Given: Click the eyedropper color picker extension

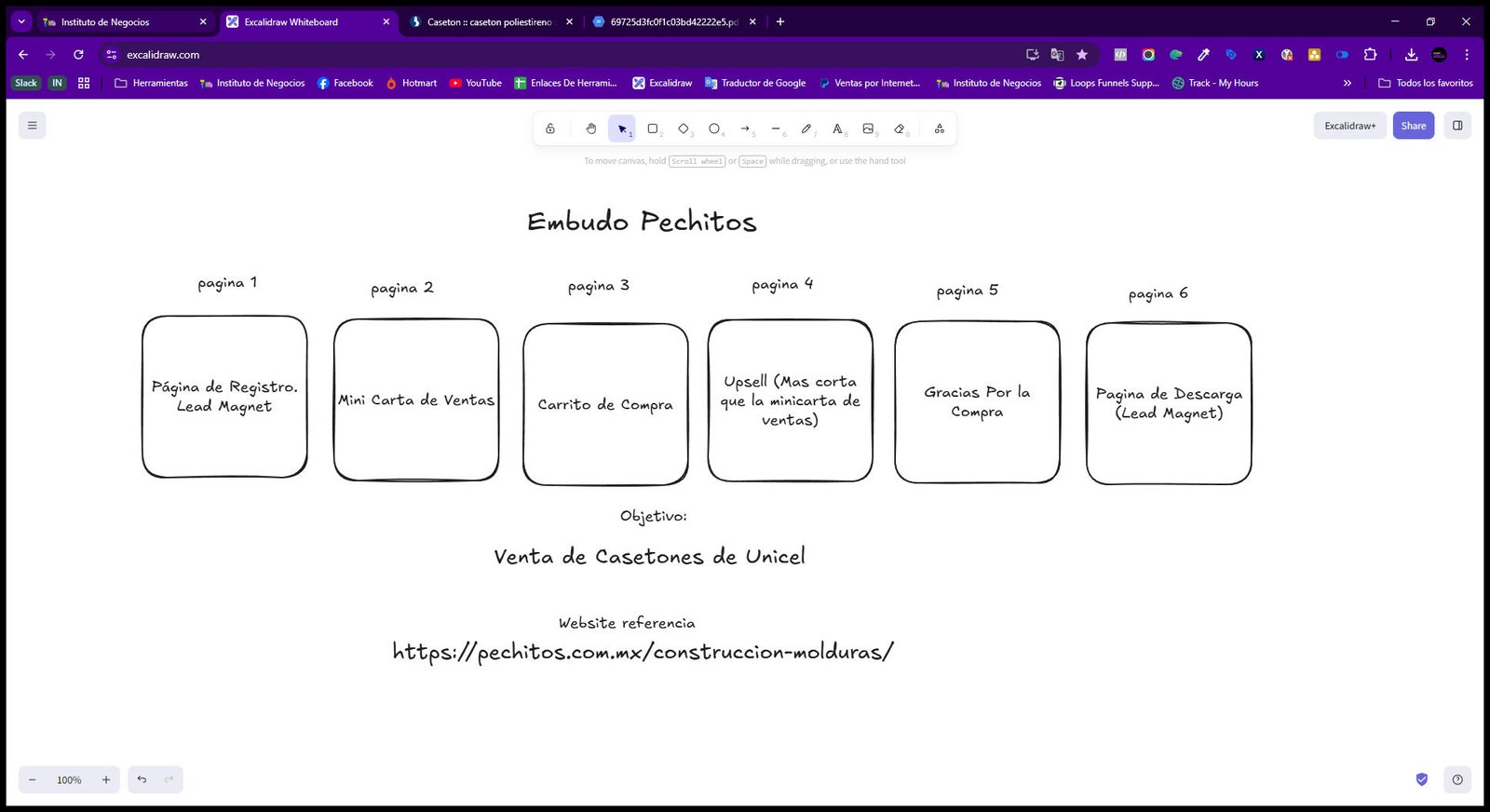Looking at the screenshot, I should (x=1203, y=55).
